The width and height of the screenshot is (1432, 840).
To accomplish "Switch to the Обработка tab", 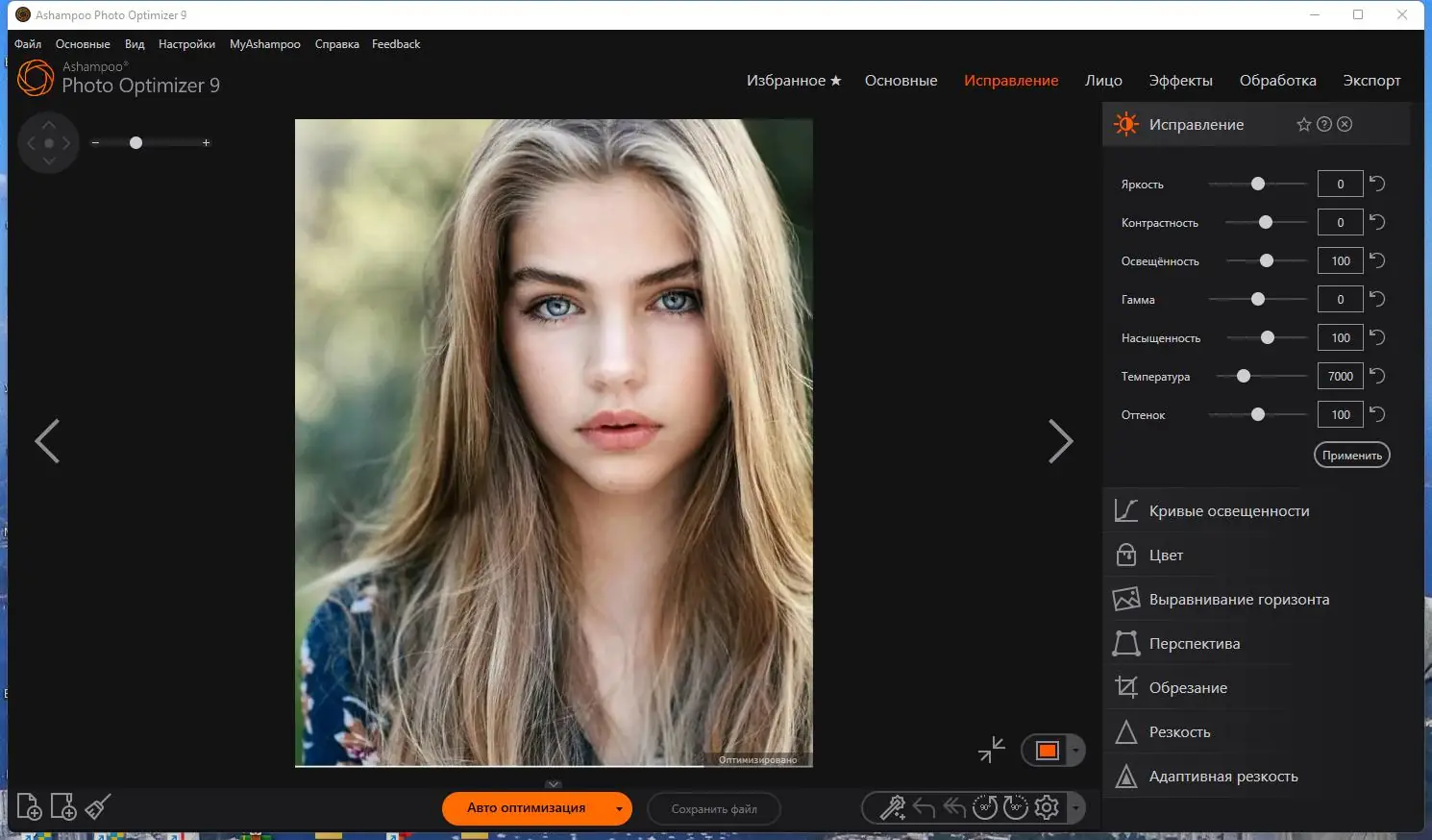I will point(1278,81).
